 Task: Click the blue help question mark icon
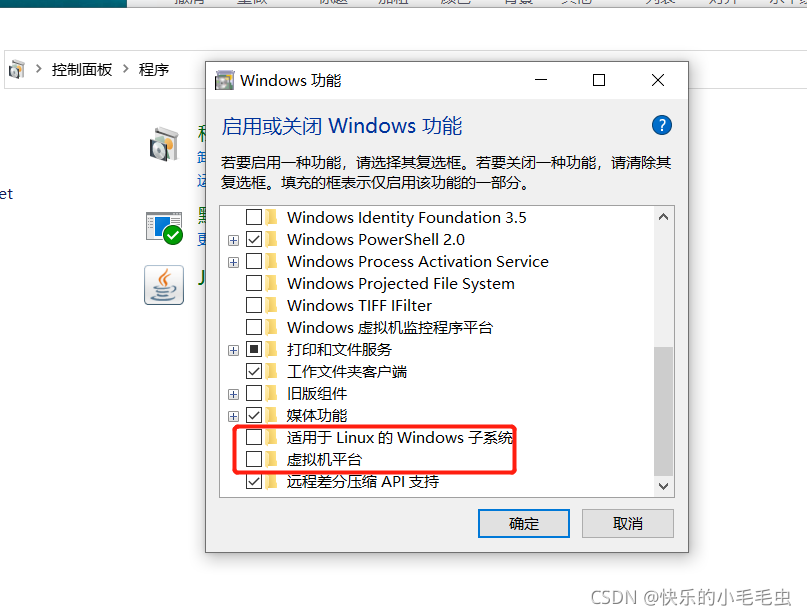click(661, 125)
